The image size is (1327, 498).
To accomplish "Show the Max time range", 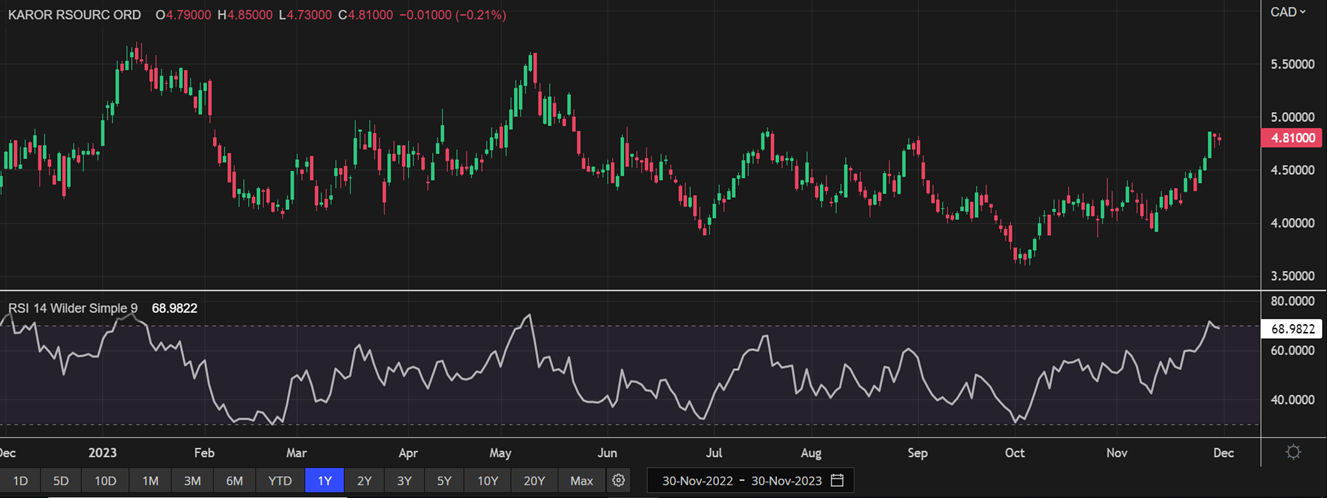I will click(582, 481).
